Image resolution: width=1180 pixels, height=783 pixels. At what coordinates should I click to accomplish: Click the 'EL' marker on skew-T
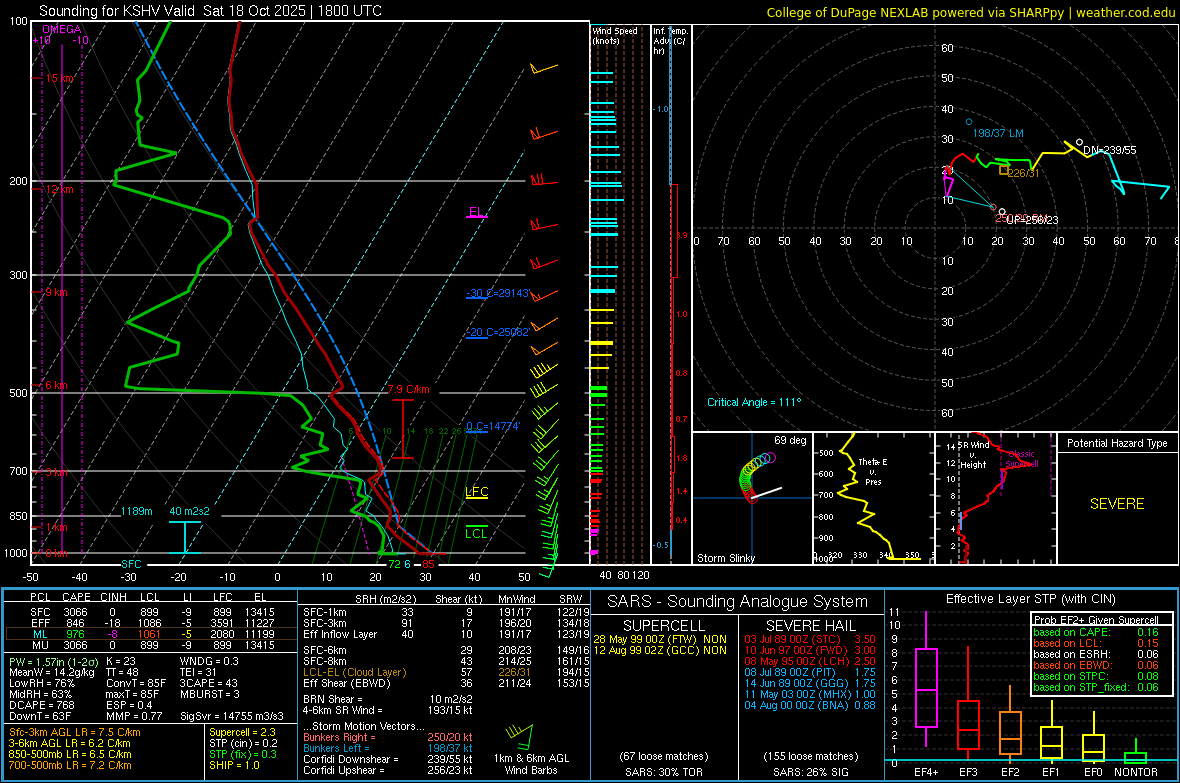(476, 212)
